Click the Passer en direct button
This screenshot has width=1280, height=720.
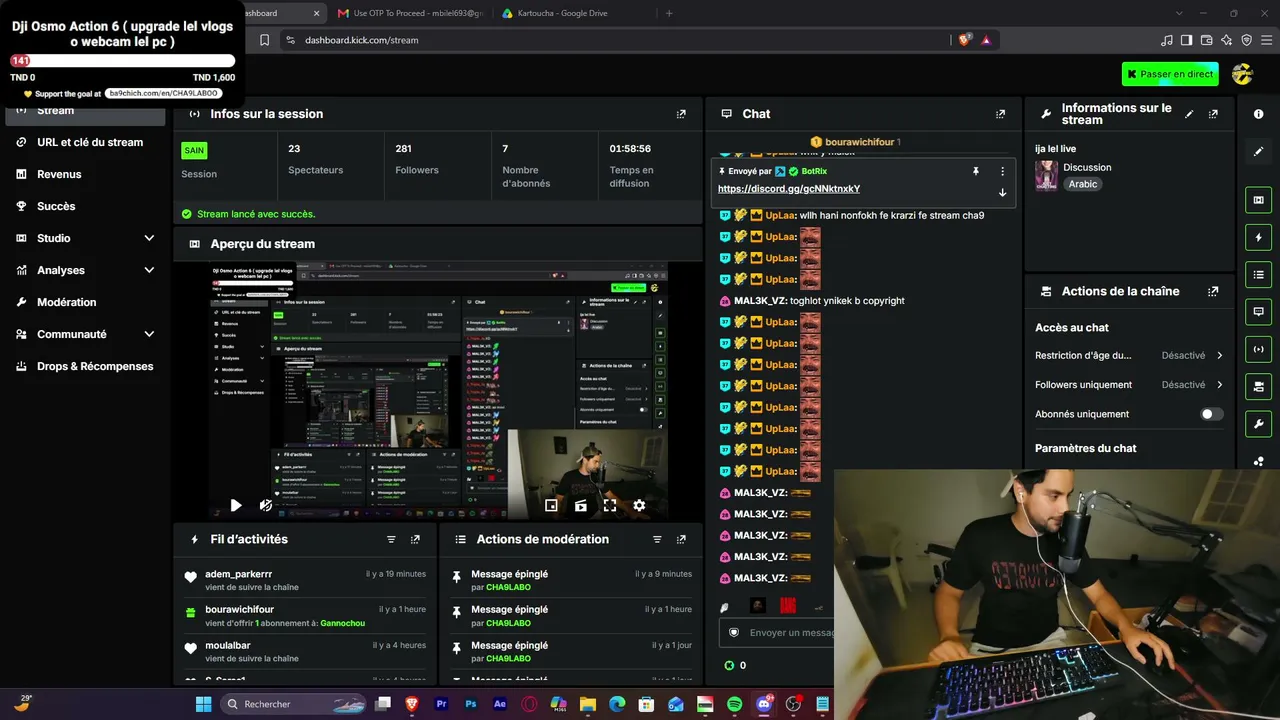point(1170,74)
